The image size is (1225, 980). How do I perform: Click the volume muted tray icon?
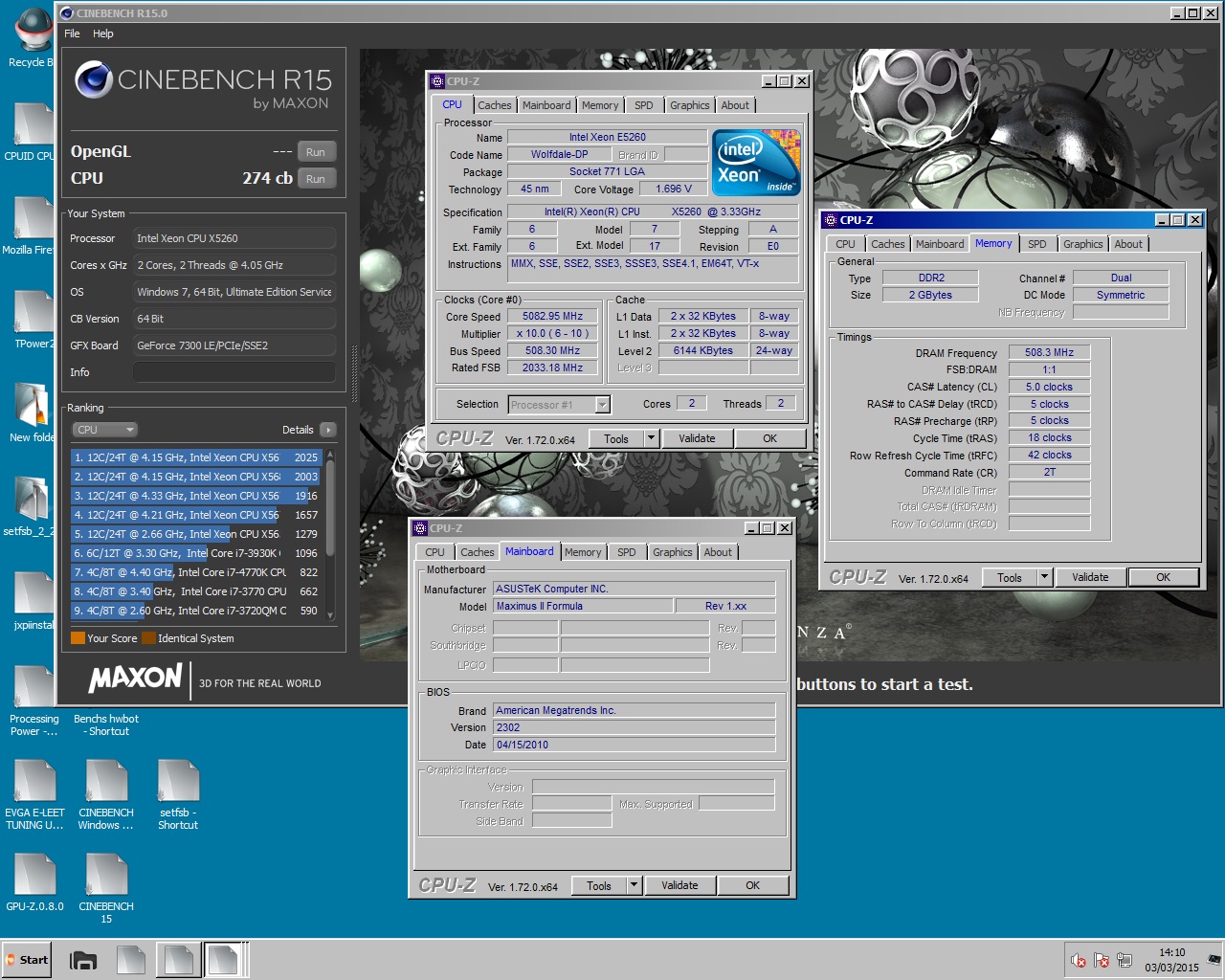pos(1079,960)
